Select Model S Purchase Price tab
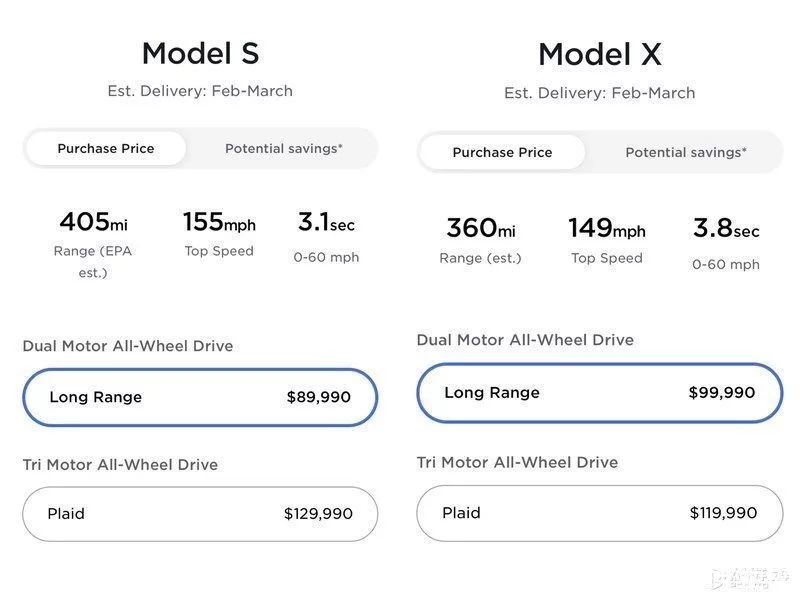800x600 pixels. coord(106,148)
